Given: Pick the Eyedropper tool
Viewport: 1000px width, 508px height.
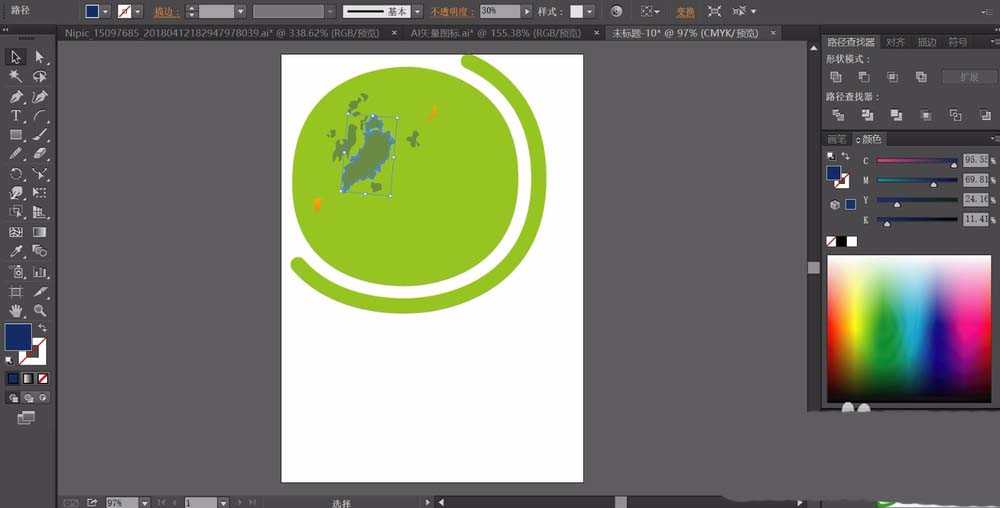Looking at the screenshot, I should click(x=16, y=252).
